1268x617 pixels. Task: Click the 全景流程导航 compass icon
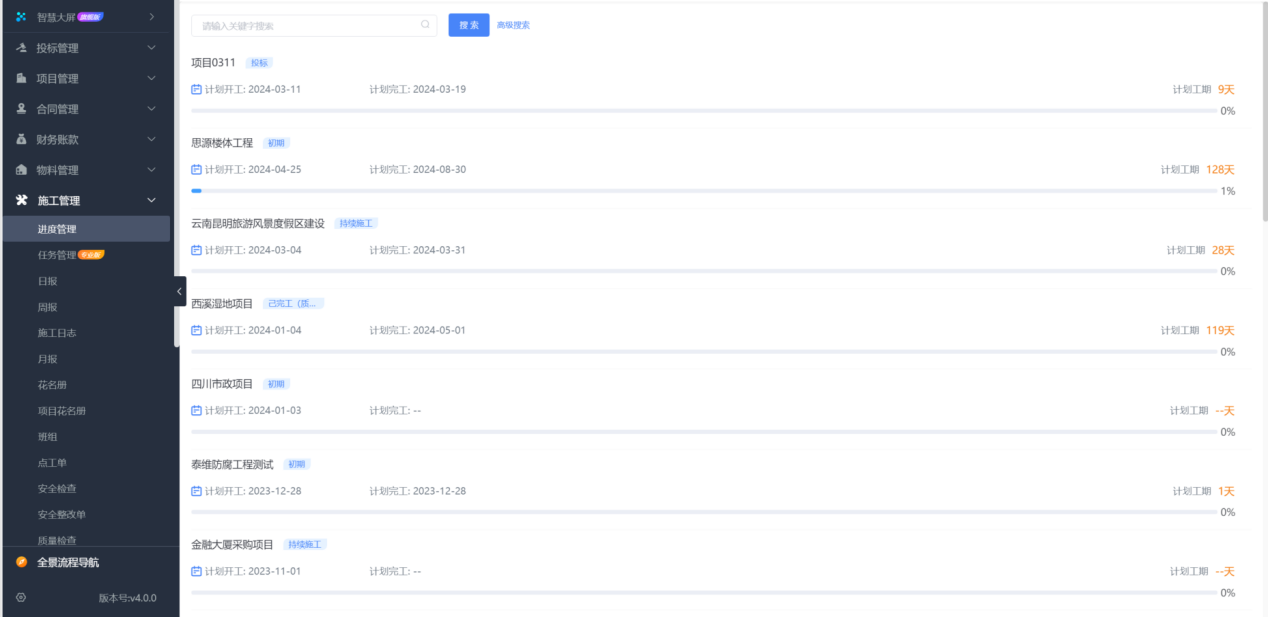pos(21,563)
